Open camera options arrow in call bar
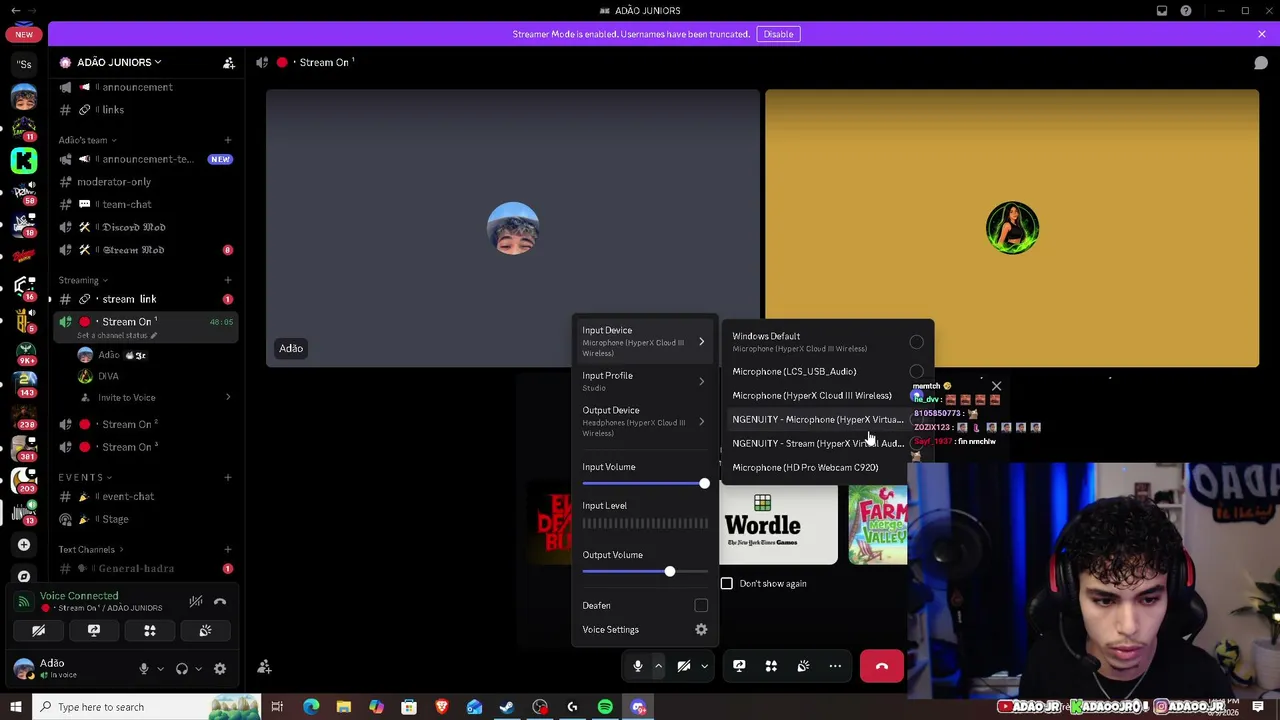 [704, 666]
